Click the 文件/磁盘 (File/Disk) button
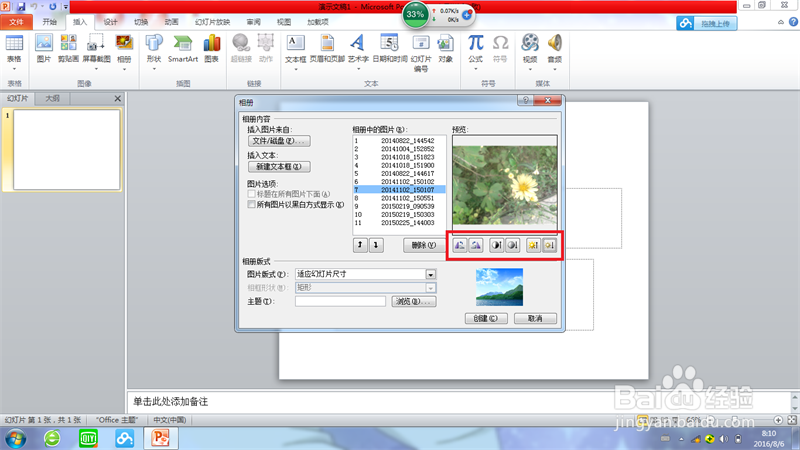Viewport: 800px width, 450px height. tap(279, 141)
